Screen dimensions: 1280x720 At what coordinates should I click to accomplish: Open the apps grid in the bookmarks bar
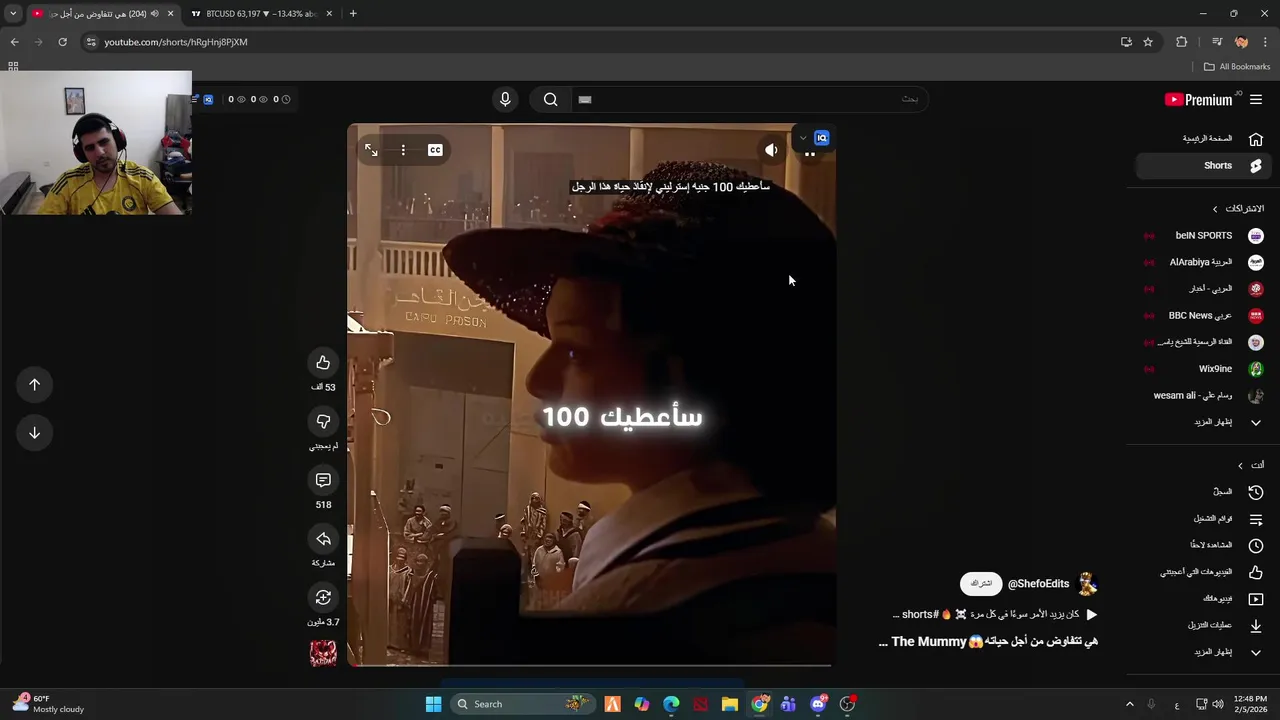coord(13,67)
